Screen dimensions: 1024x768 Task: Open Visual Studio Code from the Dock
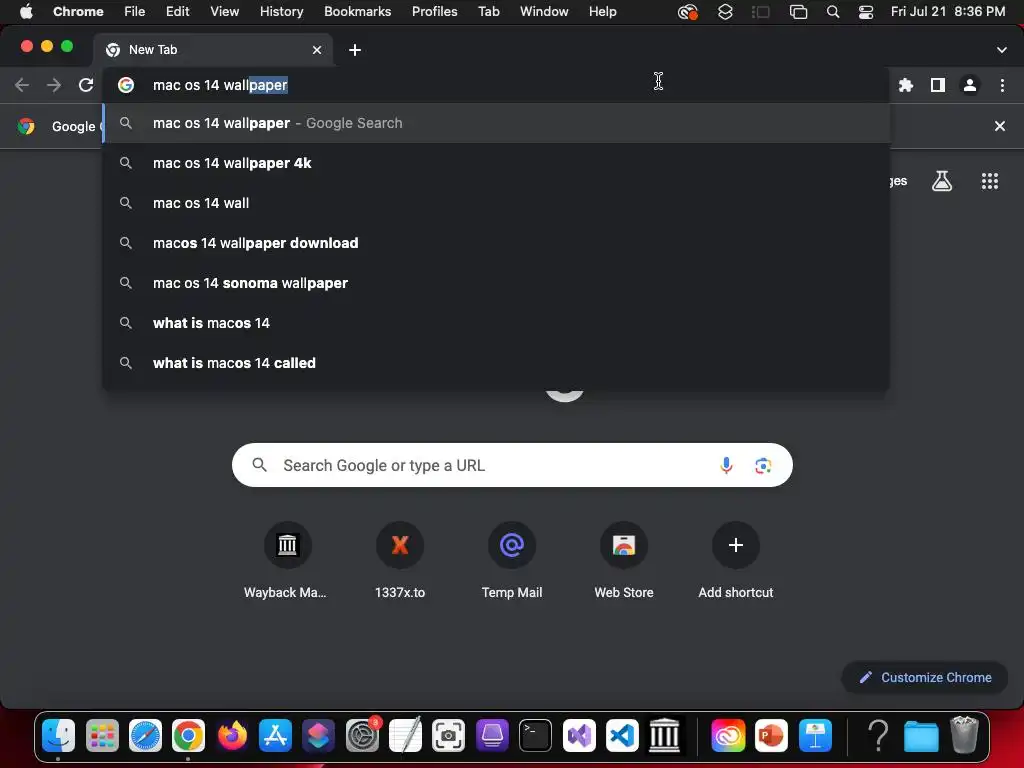(x=622, y=736)
